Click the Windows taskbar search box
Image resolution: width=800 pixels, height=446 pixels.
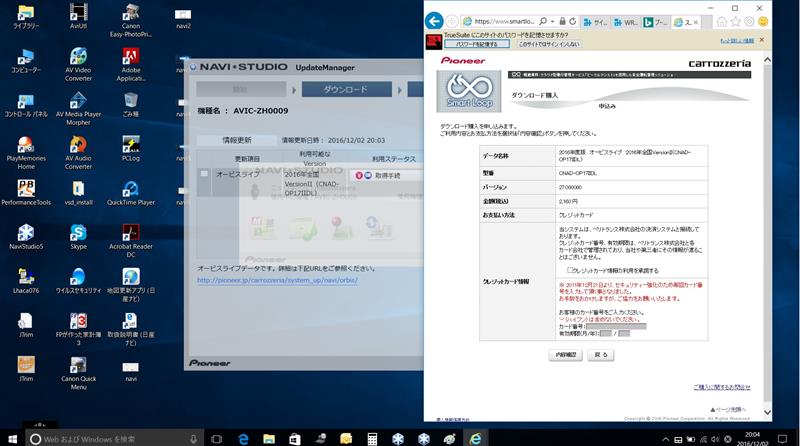[x=115, y=439]
